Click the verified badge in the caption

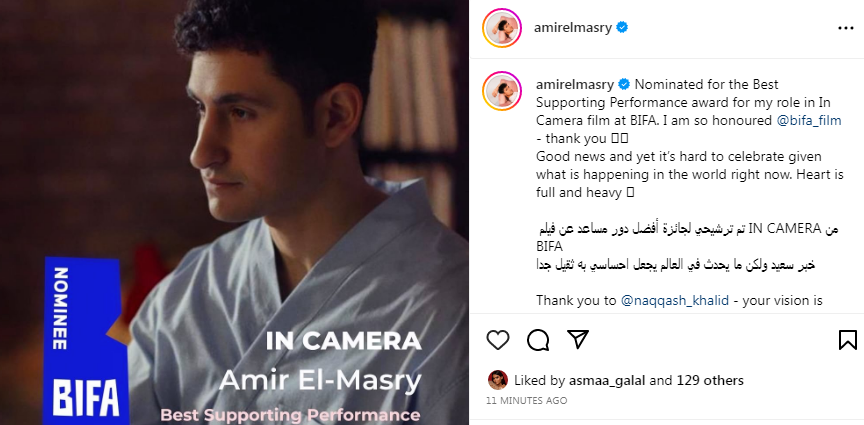[624, 84]
